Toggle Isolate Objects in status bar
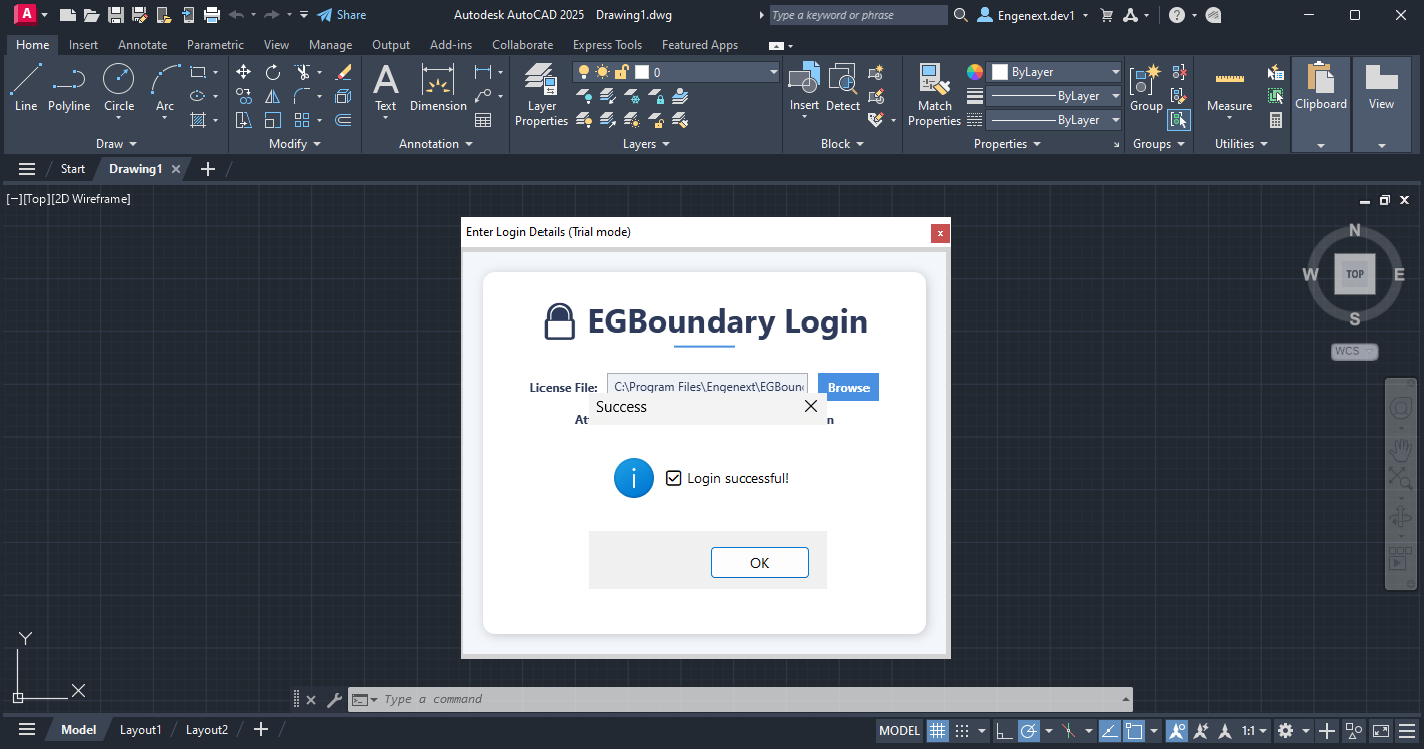 pyautogui.click(x=1354, y=731)
